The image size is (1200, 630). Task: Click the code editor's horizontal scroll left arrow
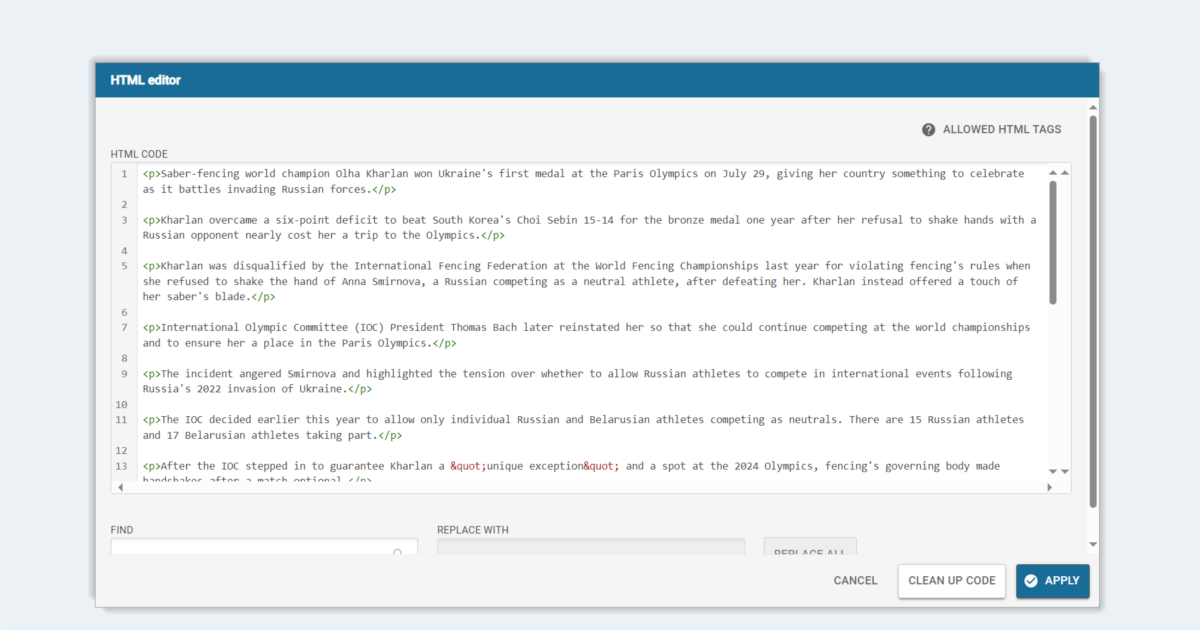(120, 487)
